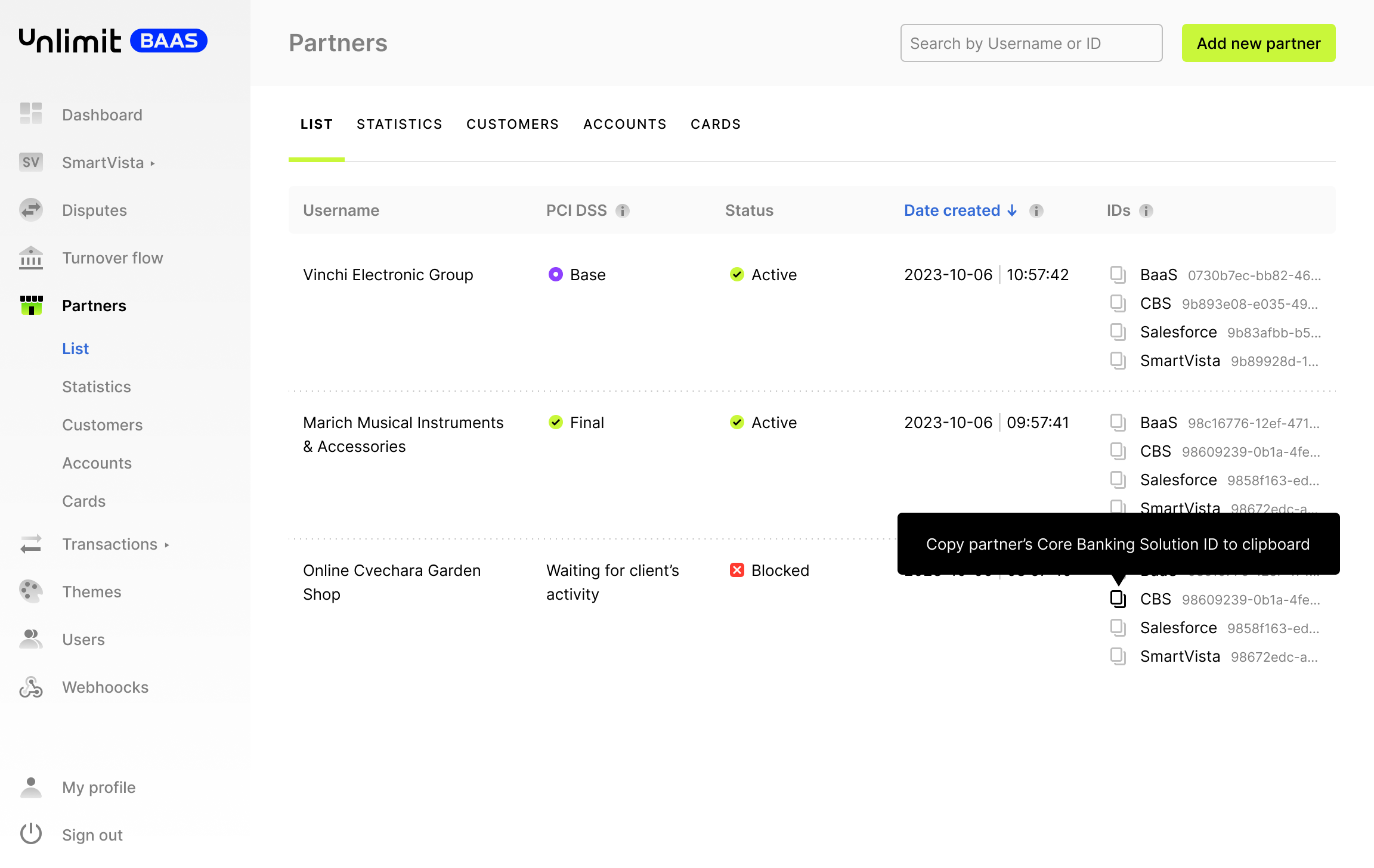Image resolution: width=1374 pixels, height=868 pixels.
Task: Click the Final PCI DSS value
Action: [576, 423]
